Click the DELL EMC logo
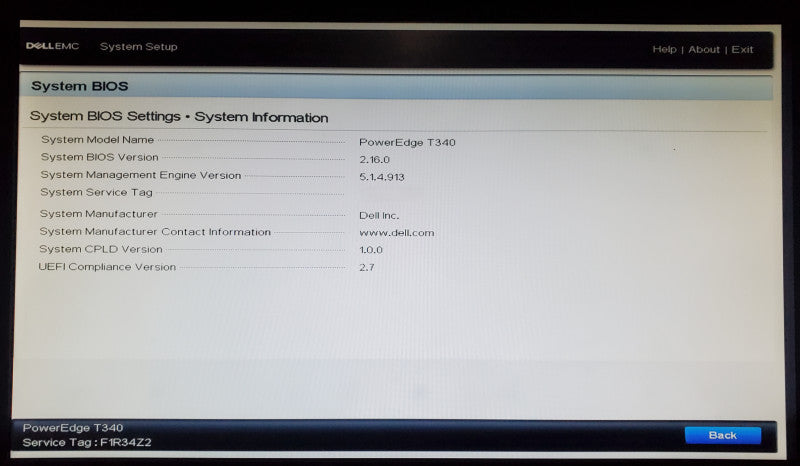Screen dimensions: 800x466 pyautogui.click(x=53, y=46)
